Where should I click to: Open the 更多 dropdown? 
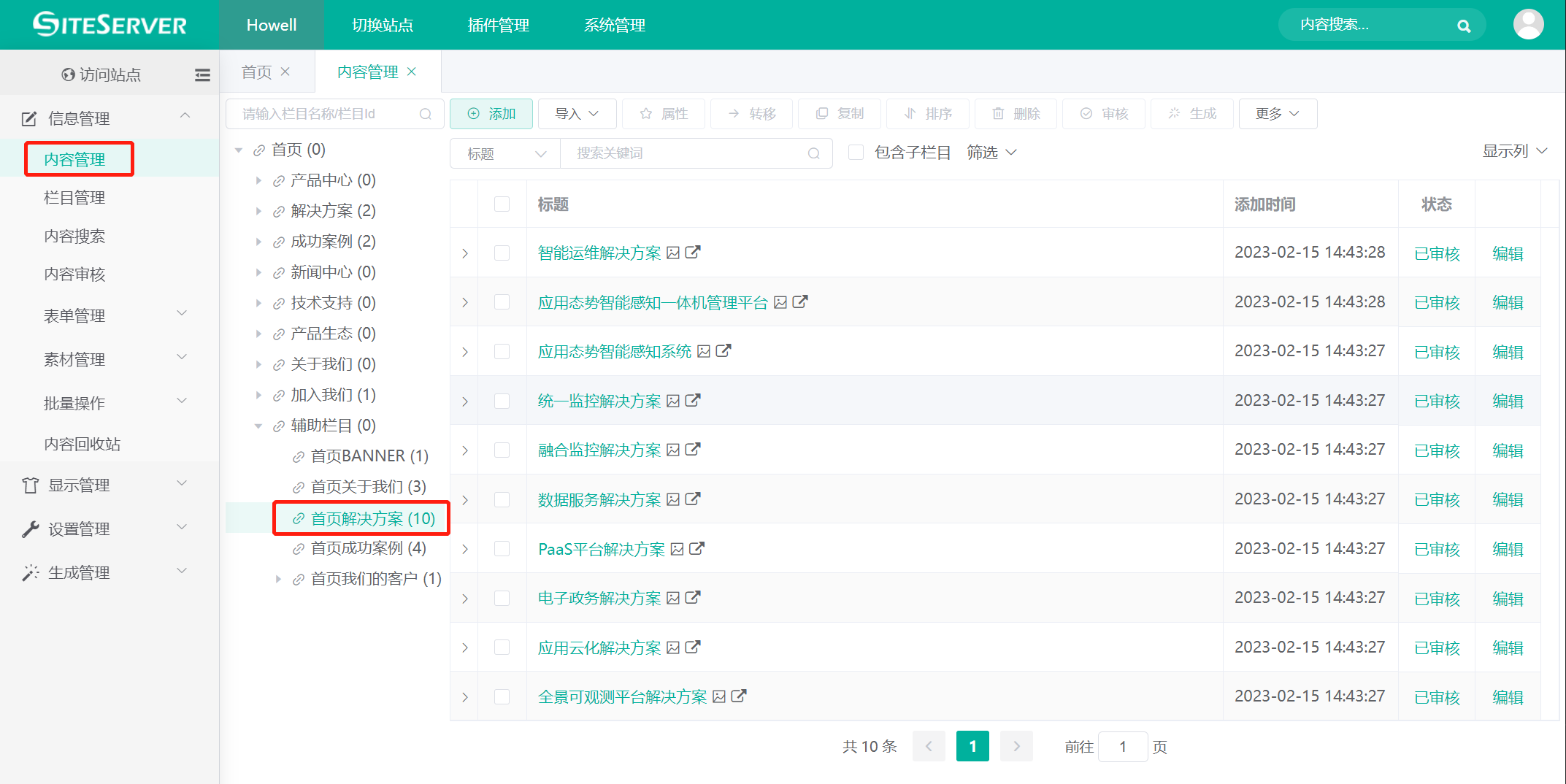(1278, 114)
